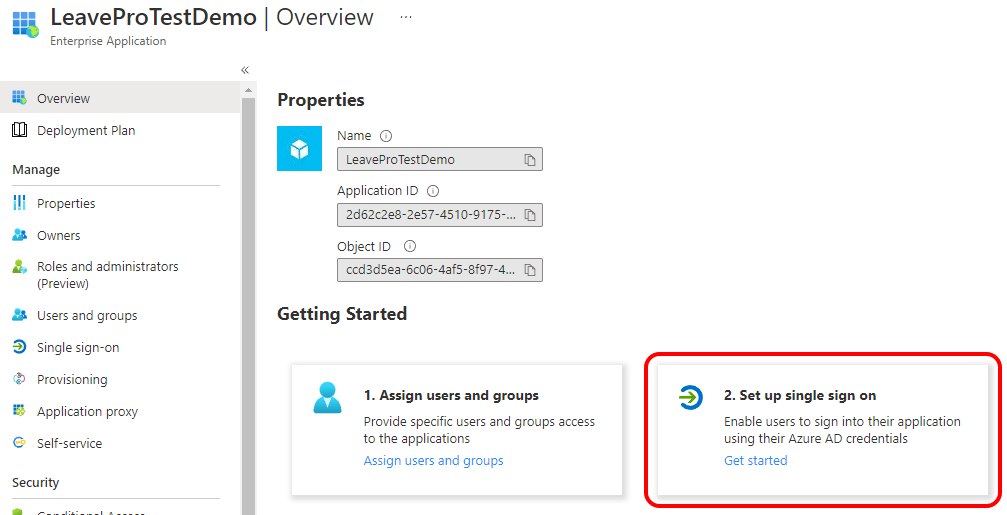Click the Deployment Plan book icon

tap(19, 130)
